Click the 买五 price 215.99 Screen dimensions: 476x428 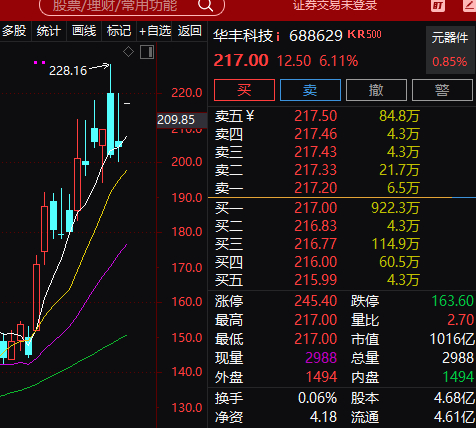tap(316, 280)
